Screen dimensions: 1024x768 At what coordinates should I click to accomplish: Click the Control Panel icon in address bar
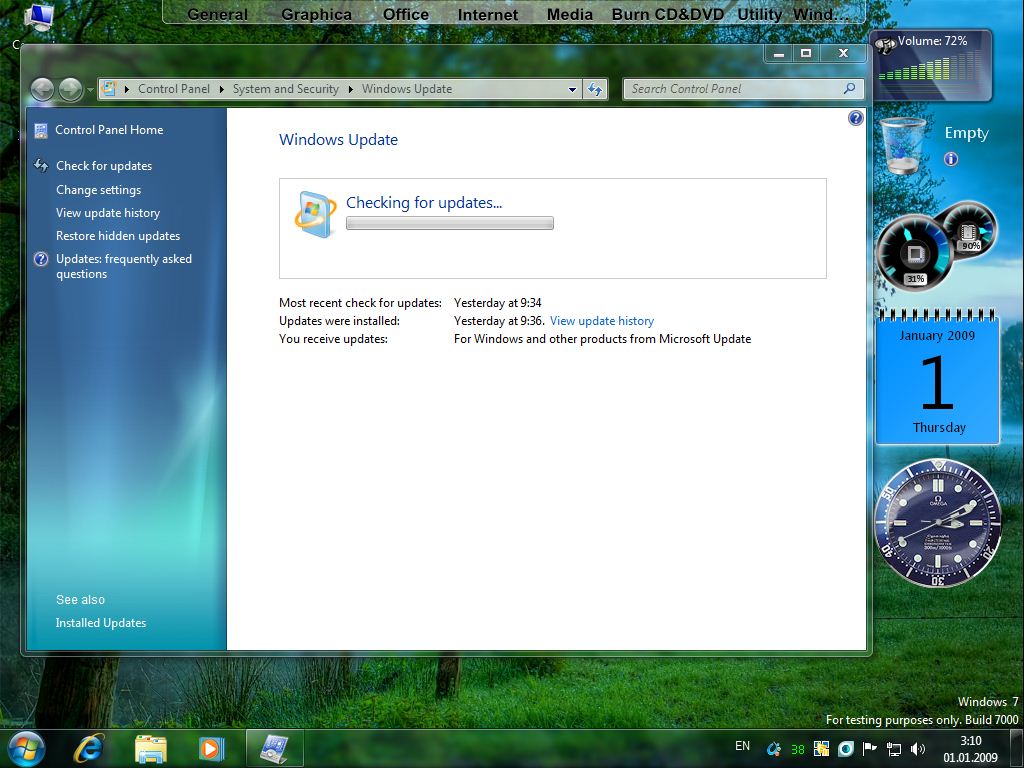[109, 89]
